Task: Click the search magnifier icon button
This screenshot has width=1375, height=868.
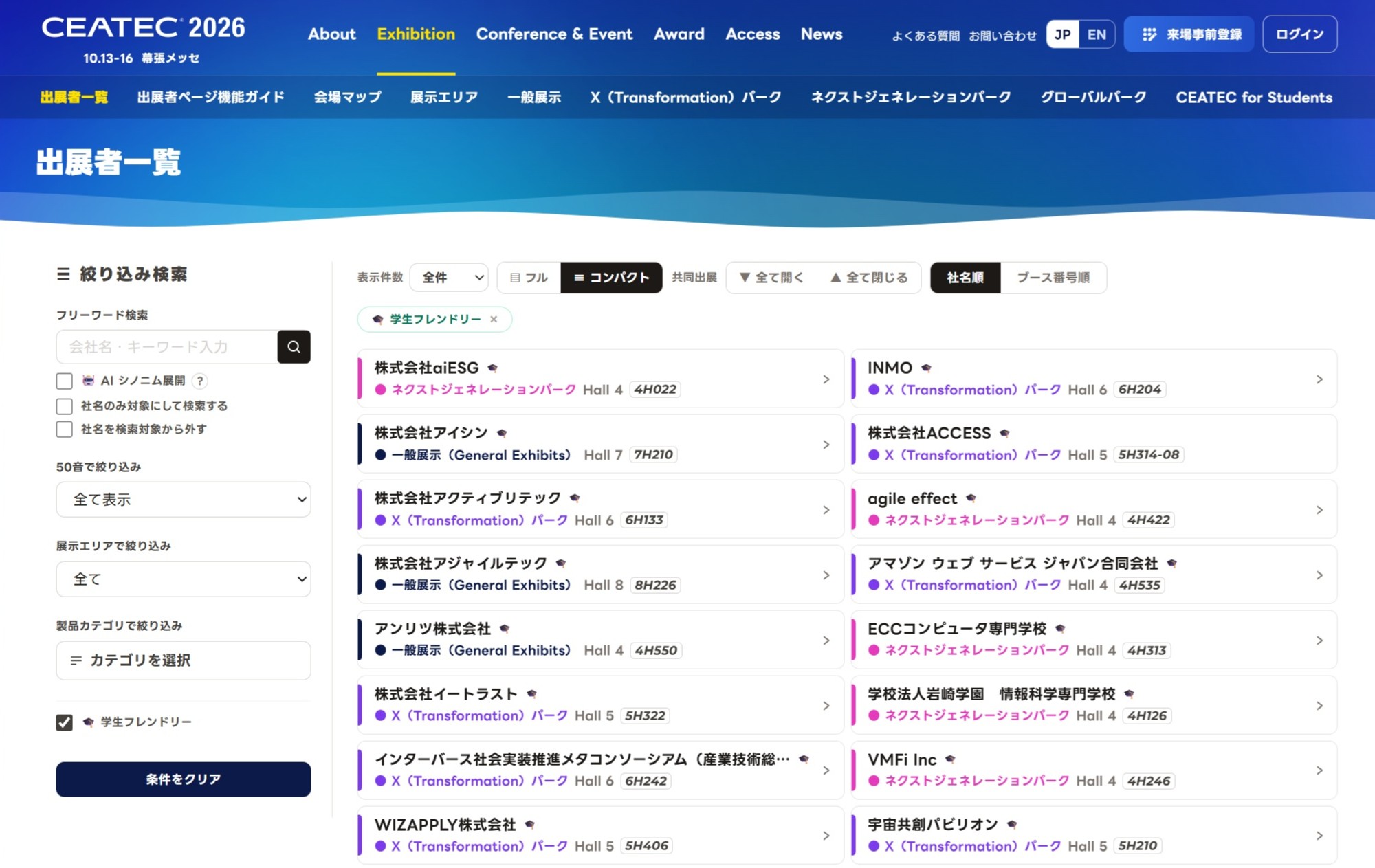Action: [x=294, y=346]
